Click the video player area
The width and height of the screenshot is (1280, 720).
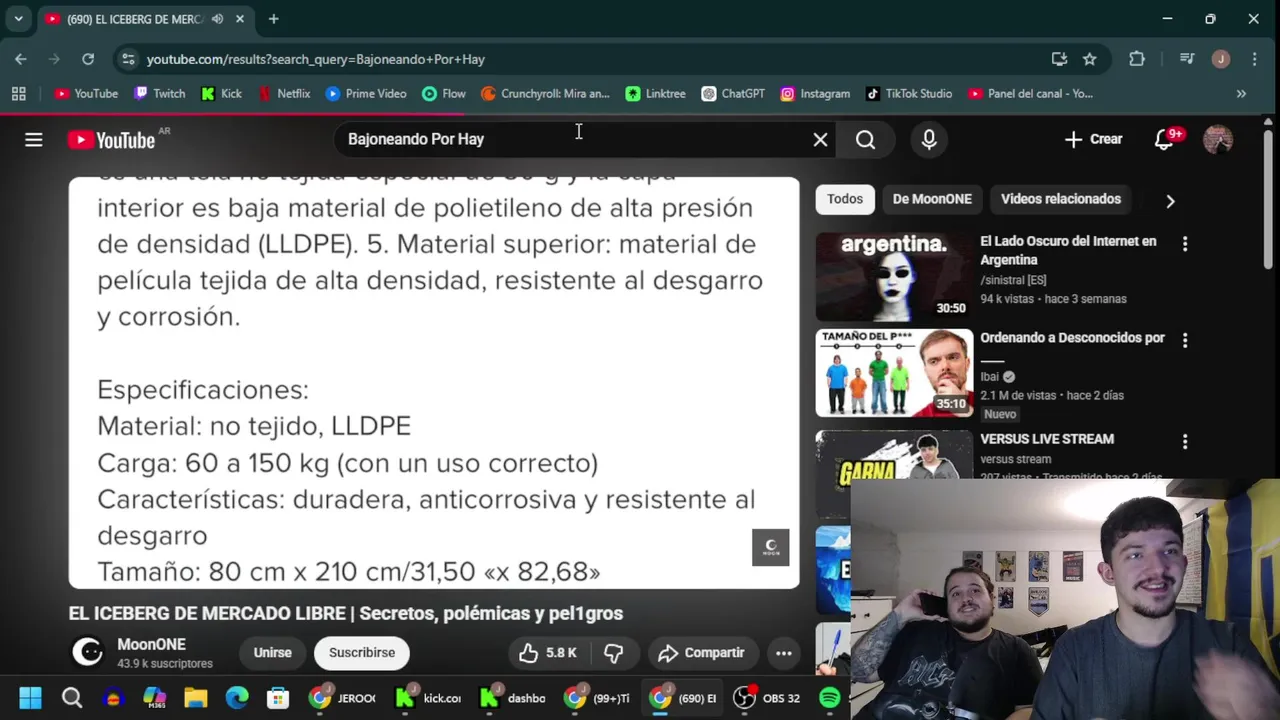coord(434,383)
